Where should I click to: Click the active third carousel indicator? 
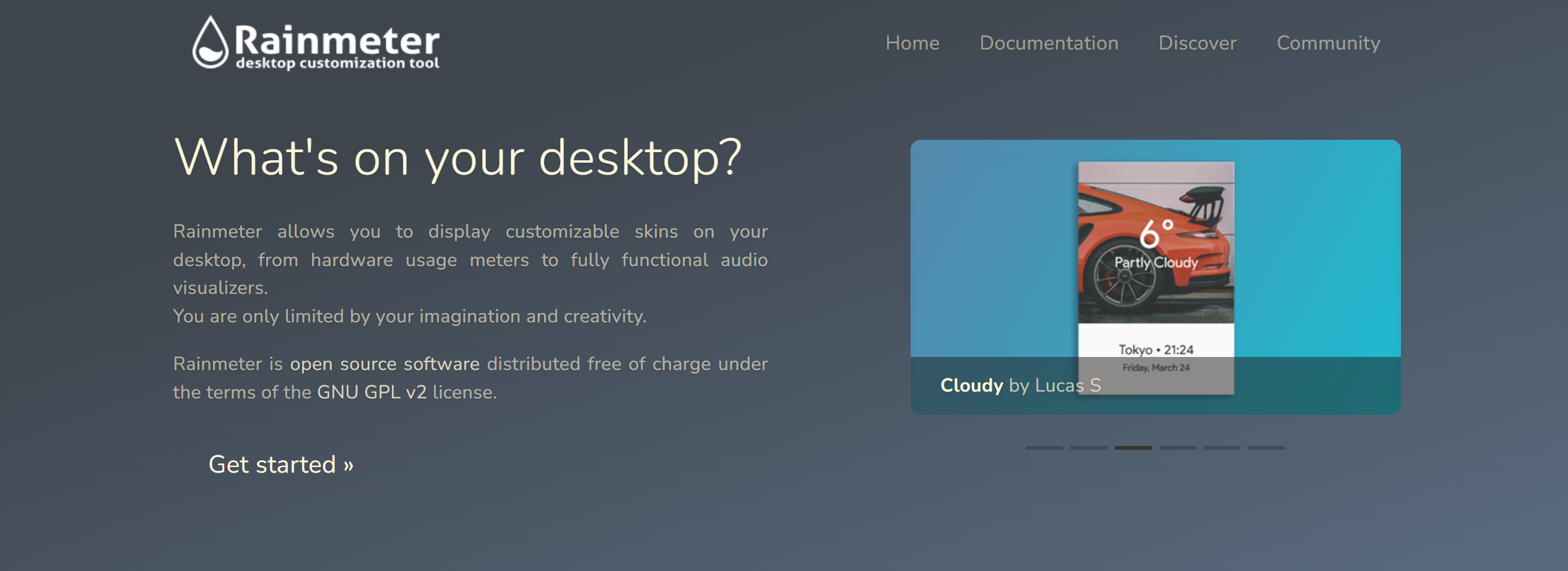click(1133, 447)
